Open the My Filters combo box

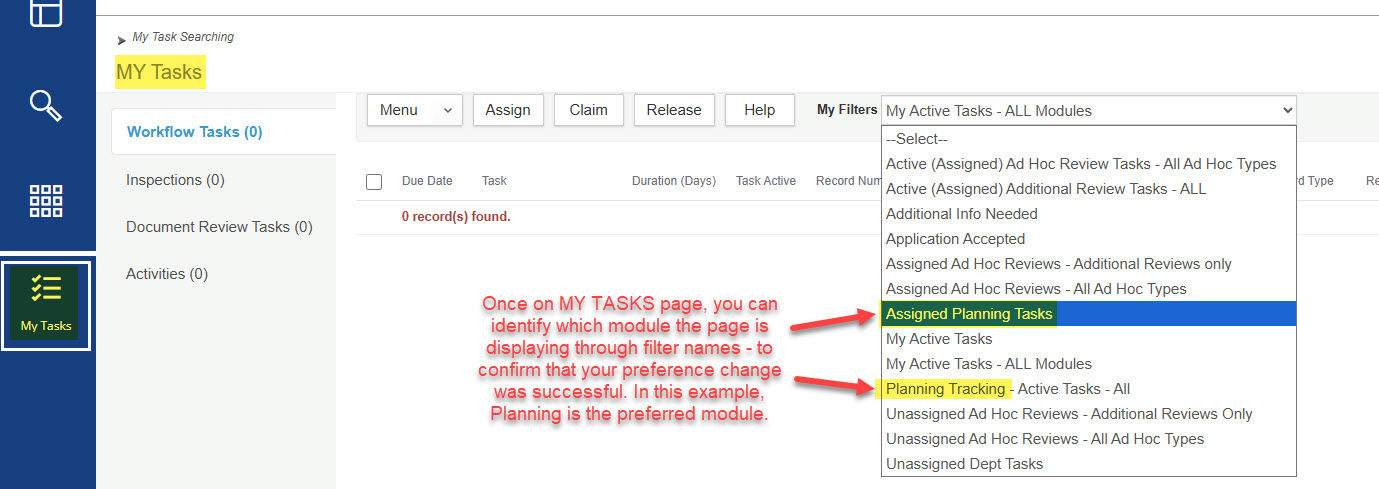click(1087, 110)
